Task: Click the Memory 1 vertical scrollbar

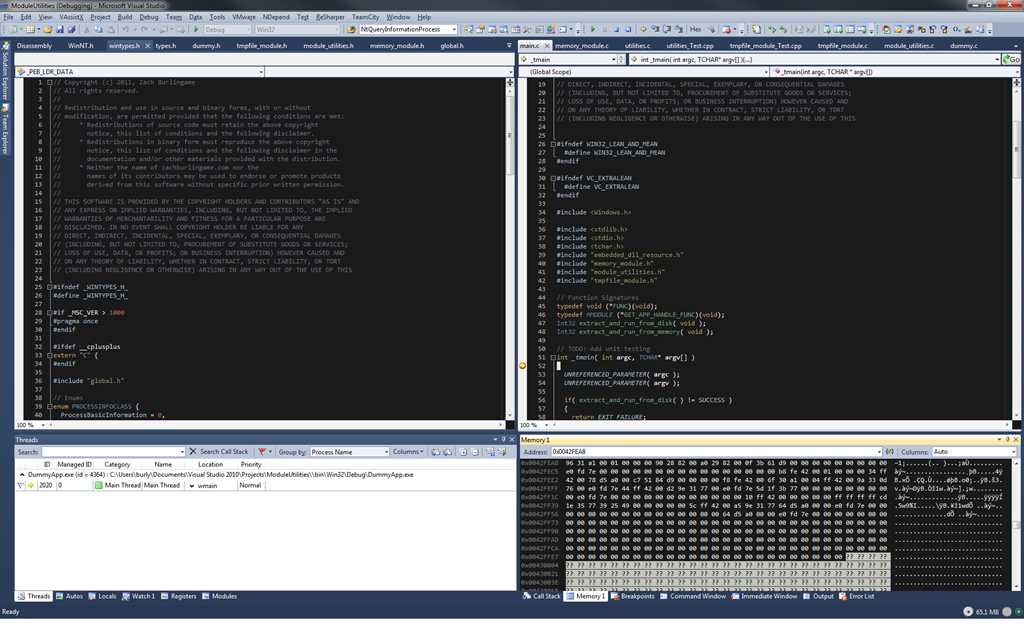Action: pyautogui.click(x=1017, y=524)
